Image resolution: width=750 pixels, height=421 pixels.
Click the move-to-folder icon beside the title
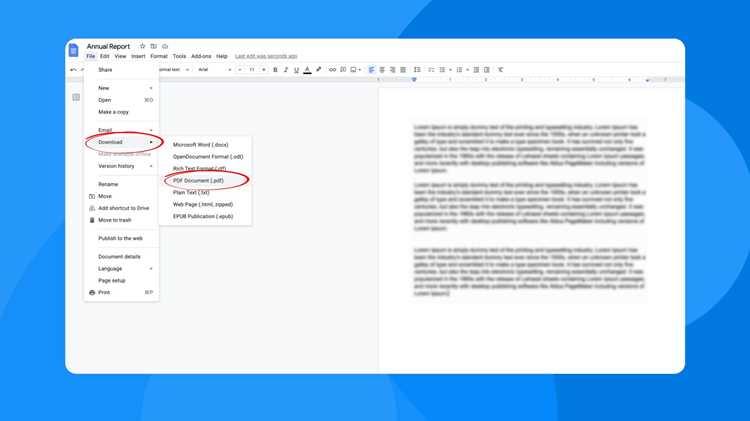pos(154,46)
